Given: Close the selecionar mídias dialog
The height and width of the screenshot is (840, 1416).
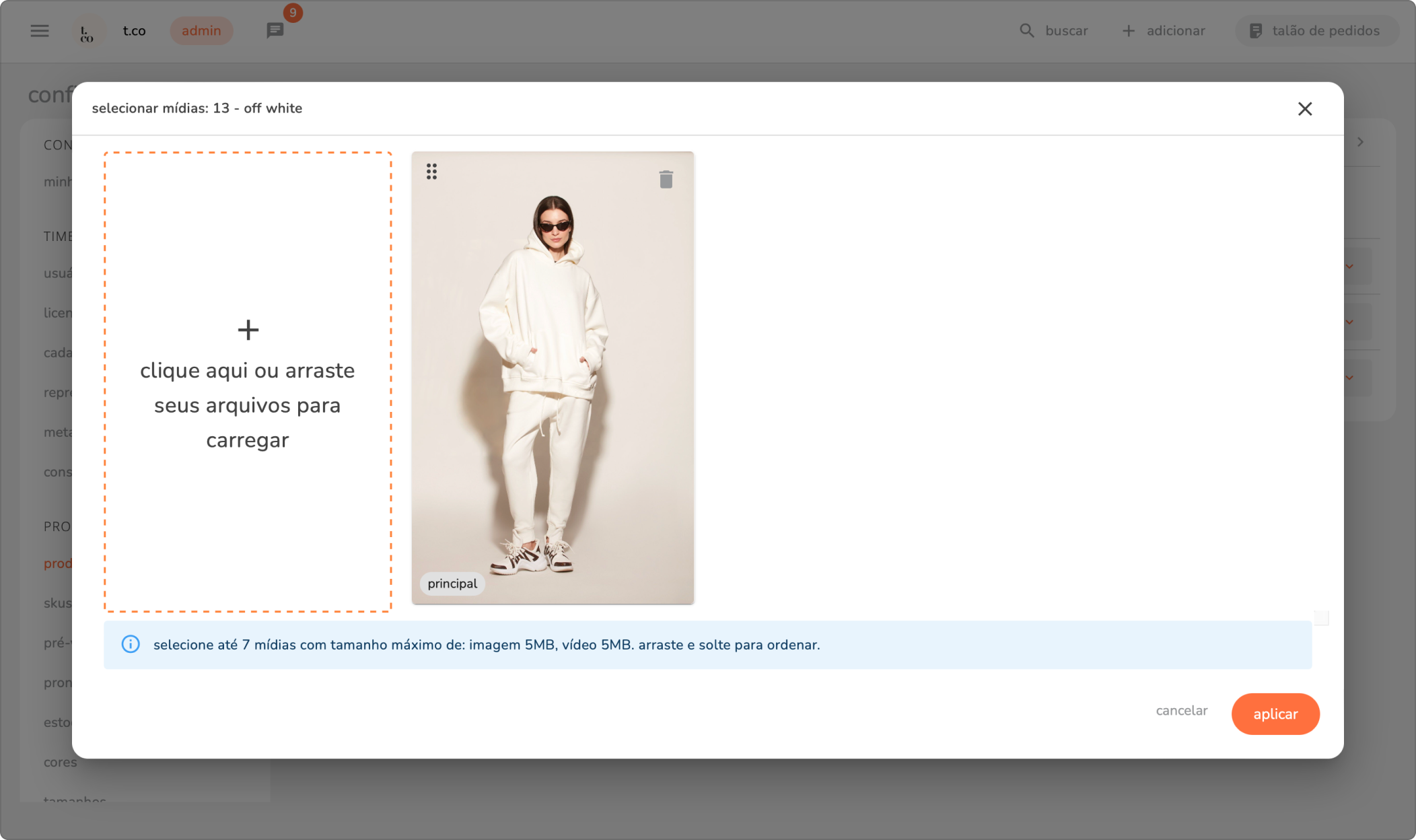Looking at the screenshot, I should point(1304,109).
